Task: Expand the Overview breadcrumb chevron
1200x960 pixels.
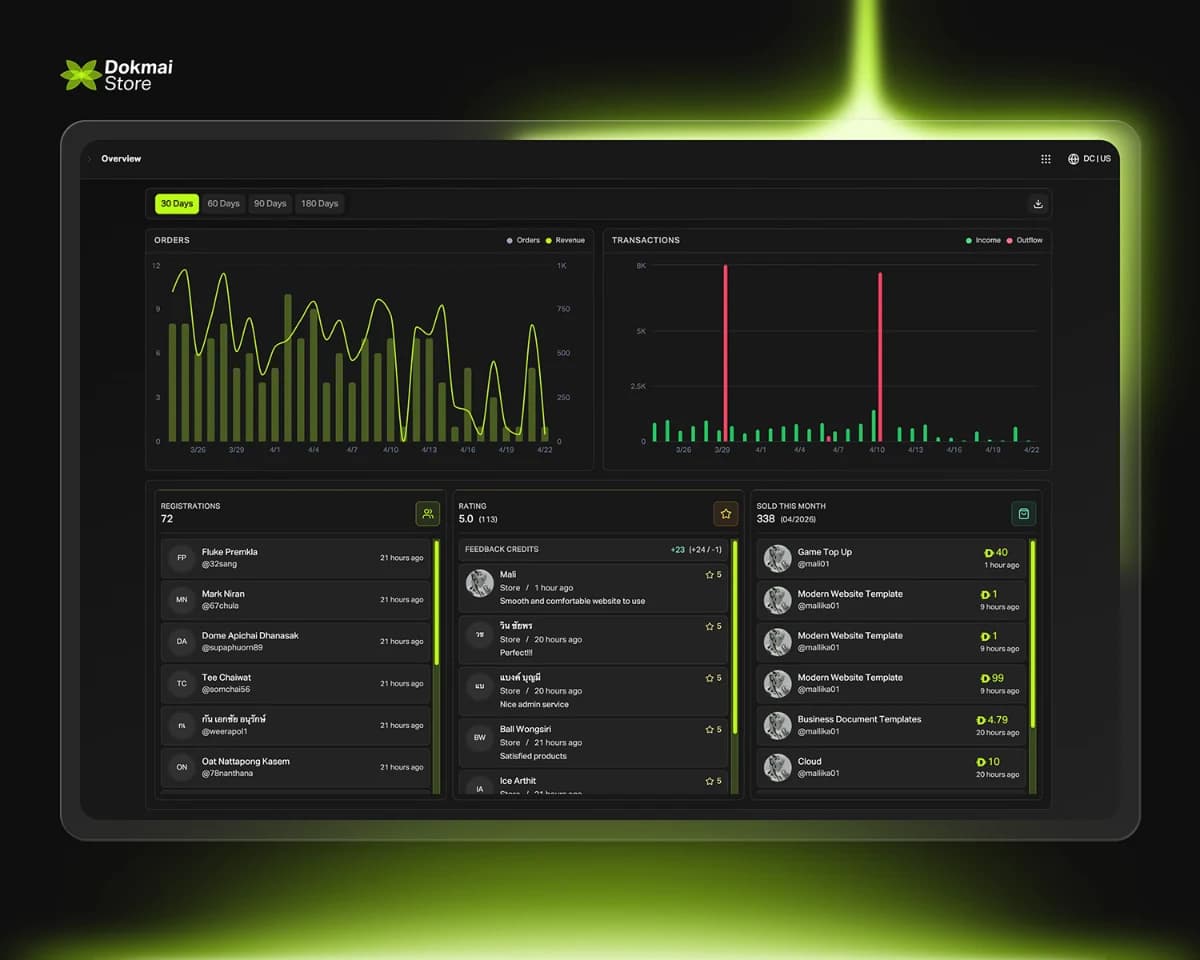Action: (92, 158)
